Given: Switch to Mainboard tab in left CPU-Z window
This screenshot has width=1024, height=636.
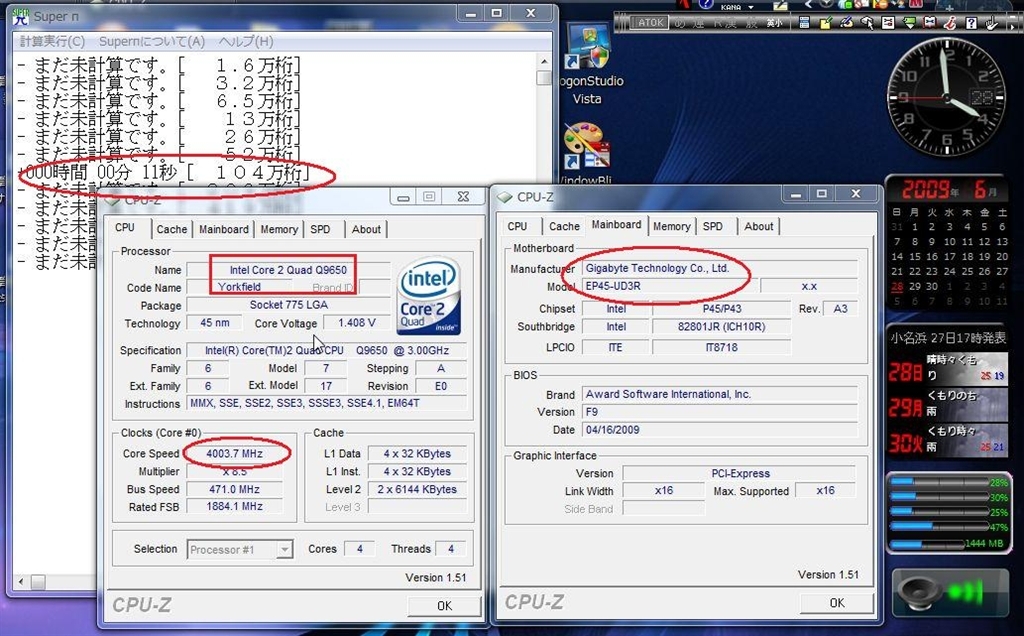Looking at the screenshot, I should pyautogui.click(x=223, y=229).
